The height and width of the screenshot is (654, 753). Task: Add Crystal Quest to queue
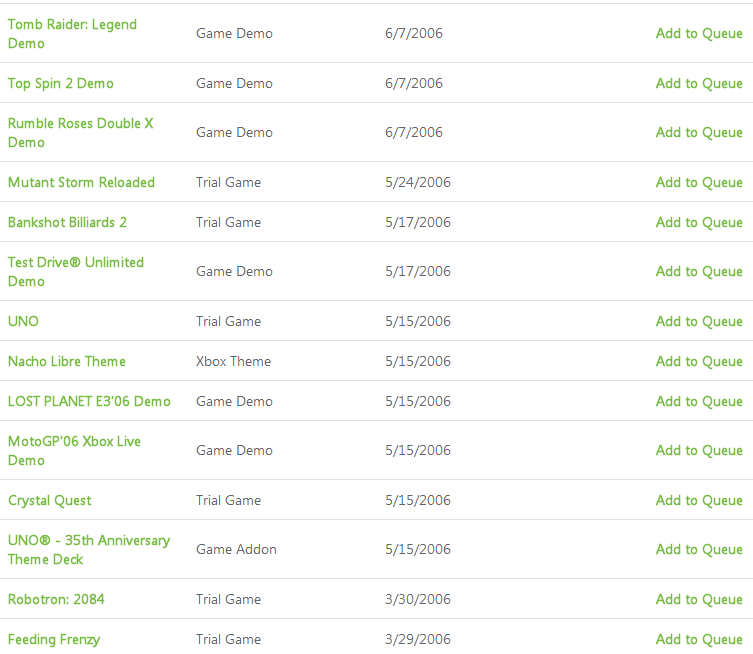[699, 500]
